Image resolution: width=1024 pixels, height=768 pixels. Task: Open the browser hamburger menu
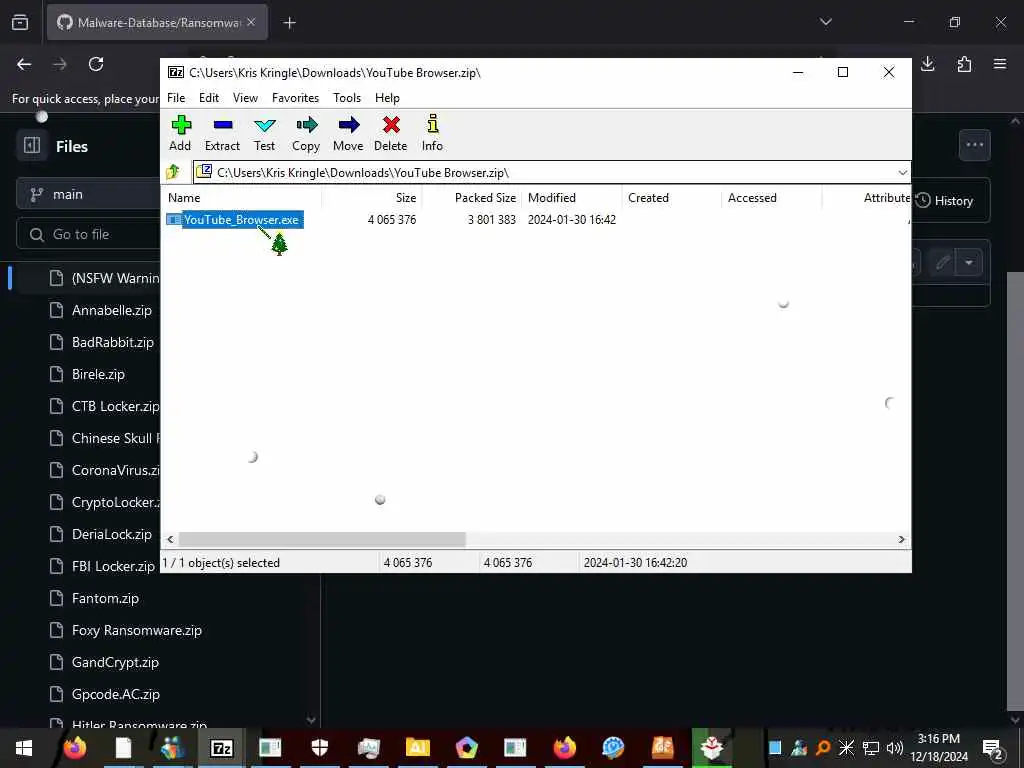tap(1000, 64)
